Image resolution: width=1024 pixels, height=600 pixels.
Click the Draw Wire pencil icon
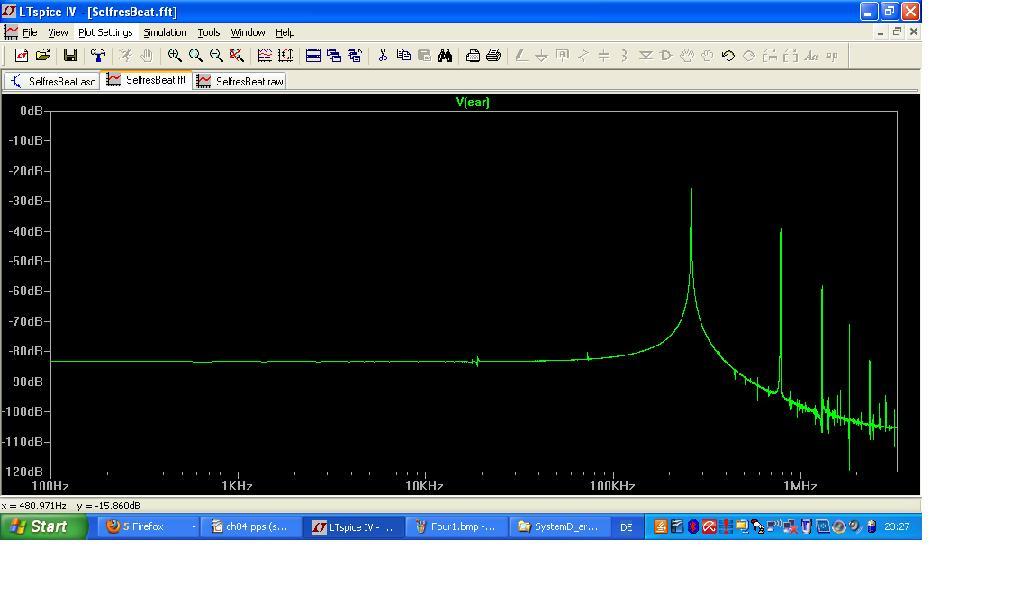point(521,56)
